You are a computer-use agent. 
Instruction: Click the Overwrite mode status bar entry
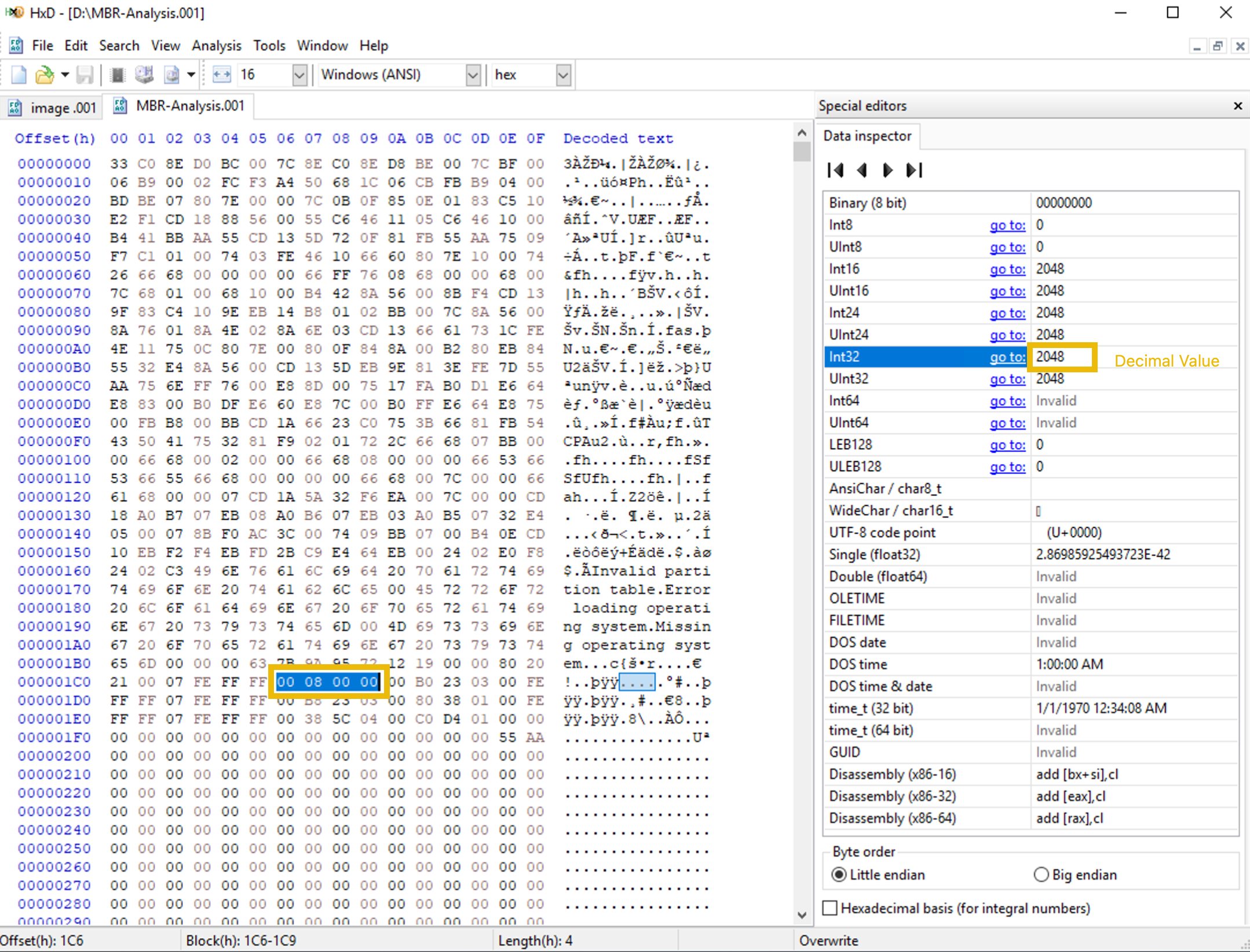coord(828,941)
